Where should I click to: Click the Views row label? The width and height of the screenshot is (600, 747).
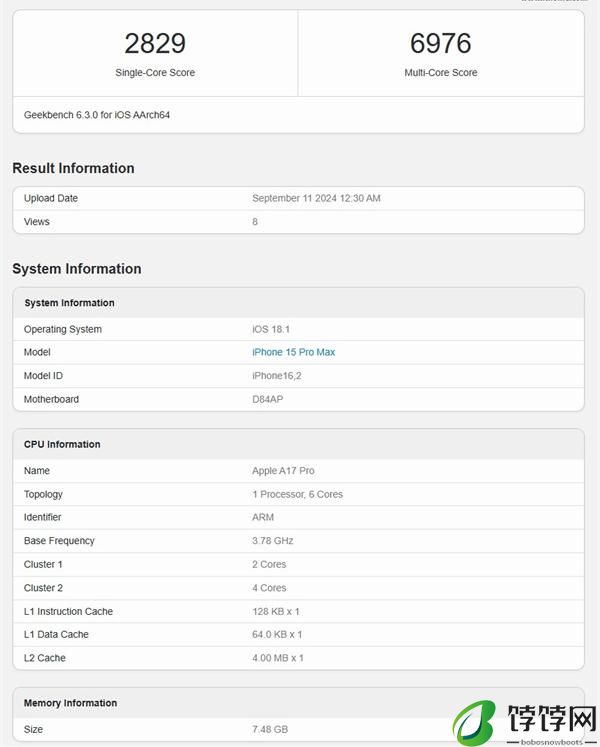click(37, 222)
